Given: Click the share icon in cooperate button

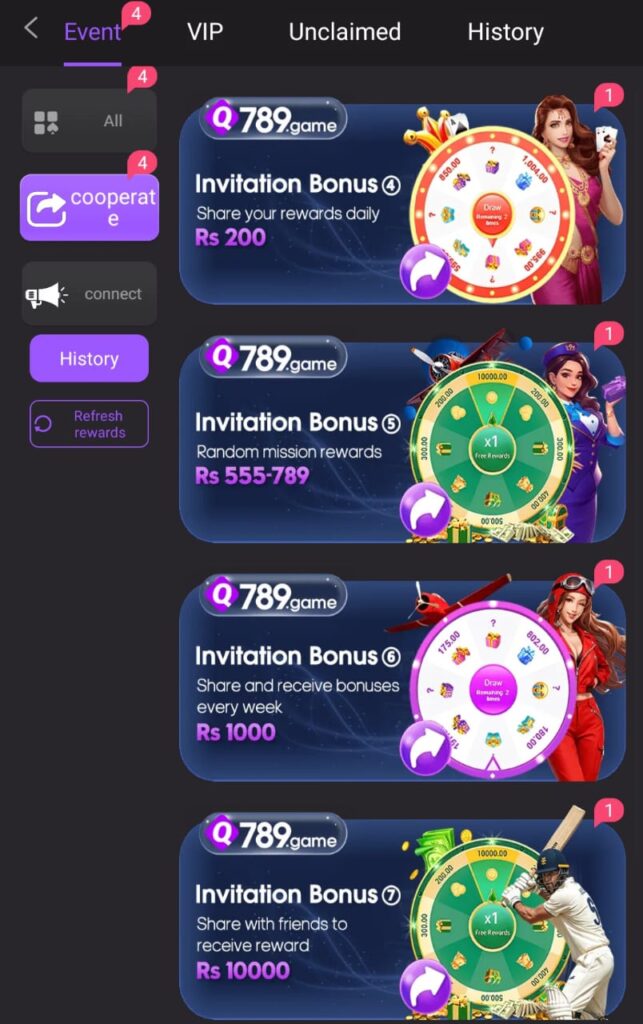Looking at the screenshot, I should [x=46, y=208].
